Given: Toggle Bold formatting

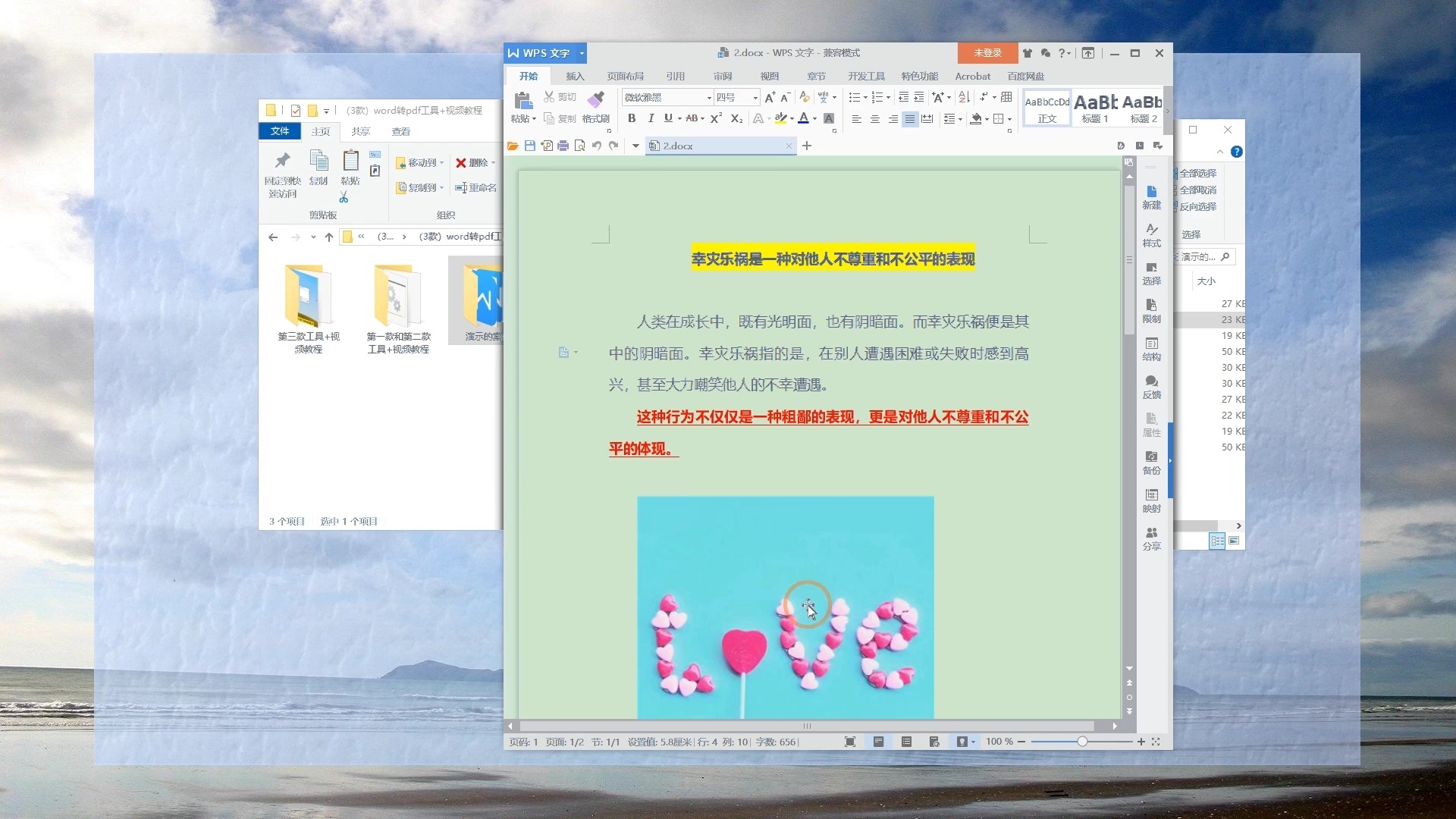Looking at the screenshot, I should point(632,118).
